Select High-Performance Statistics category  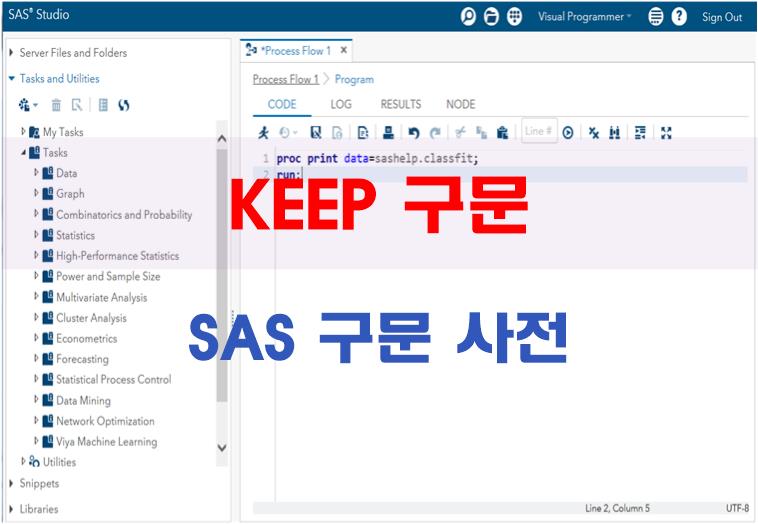[117, 256]
